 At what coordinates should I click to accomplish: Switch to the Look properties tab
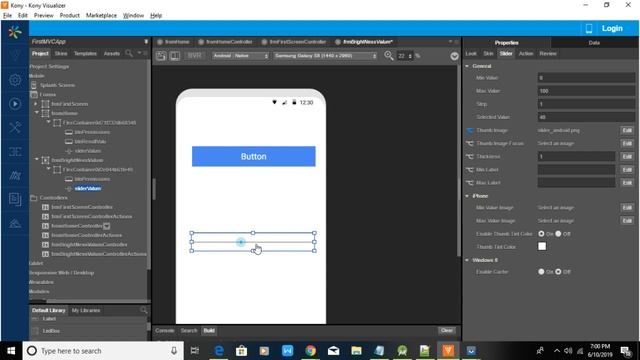pyautogui.click(x=471, y=53)
